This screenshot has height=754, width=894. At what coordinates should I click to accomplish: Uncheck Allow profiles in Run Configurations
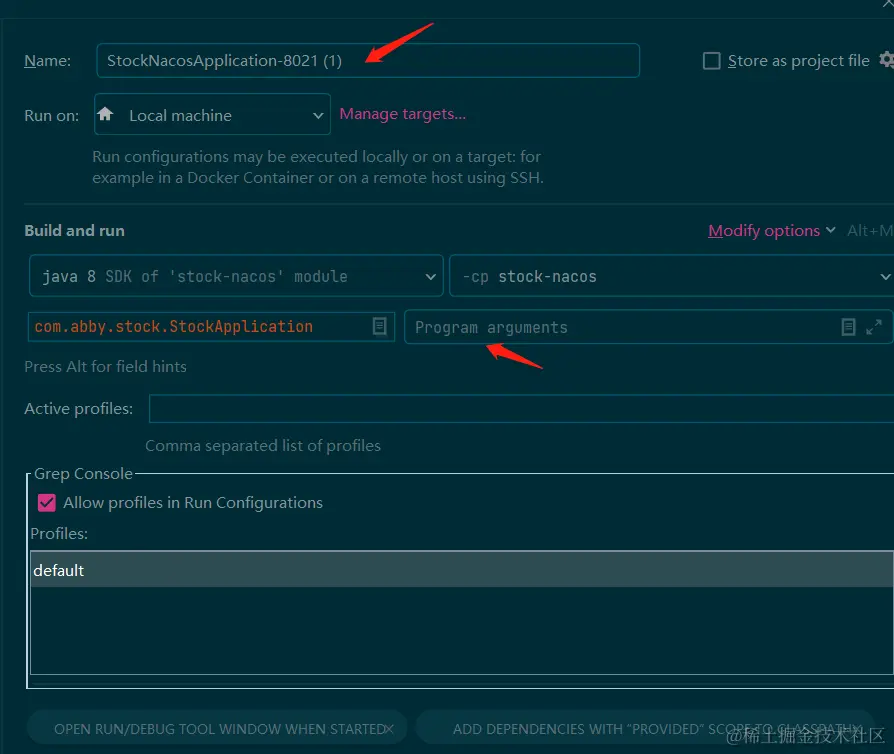click(47, 502)
